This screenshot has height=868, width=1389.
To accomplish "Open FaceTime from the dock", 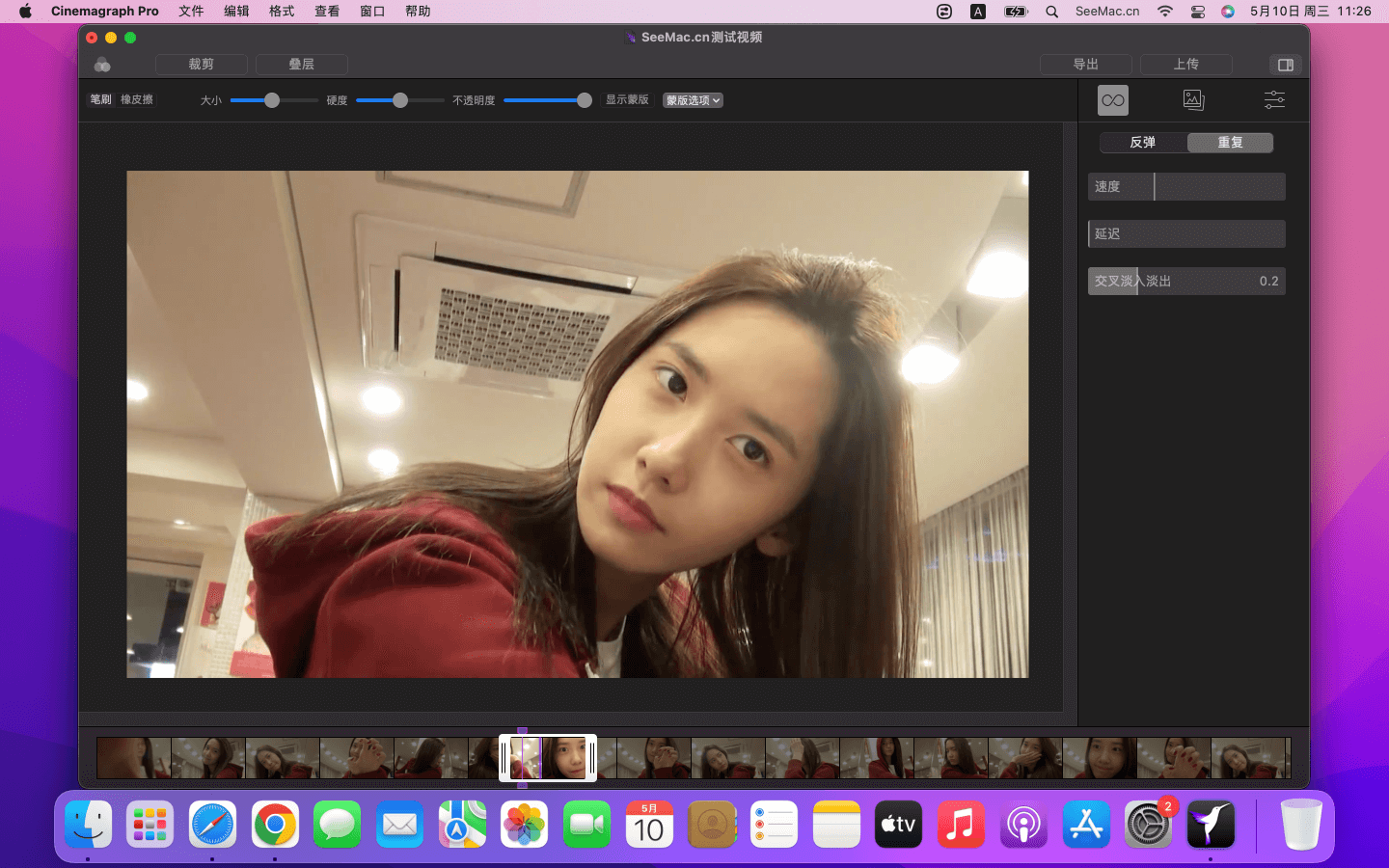I will [586, 825].
